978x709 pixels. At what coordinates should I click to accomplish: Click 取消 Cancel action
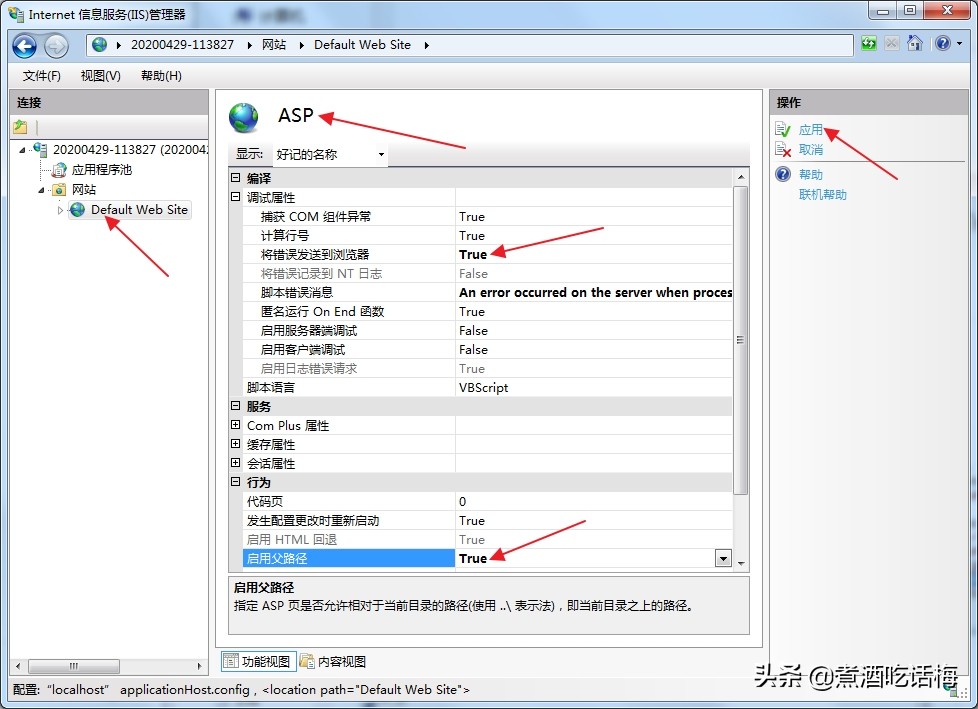(x=811, y=150)
